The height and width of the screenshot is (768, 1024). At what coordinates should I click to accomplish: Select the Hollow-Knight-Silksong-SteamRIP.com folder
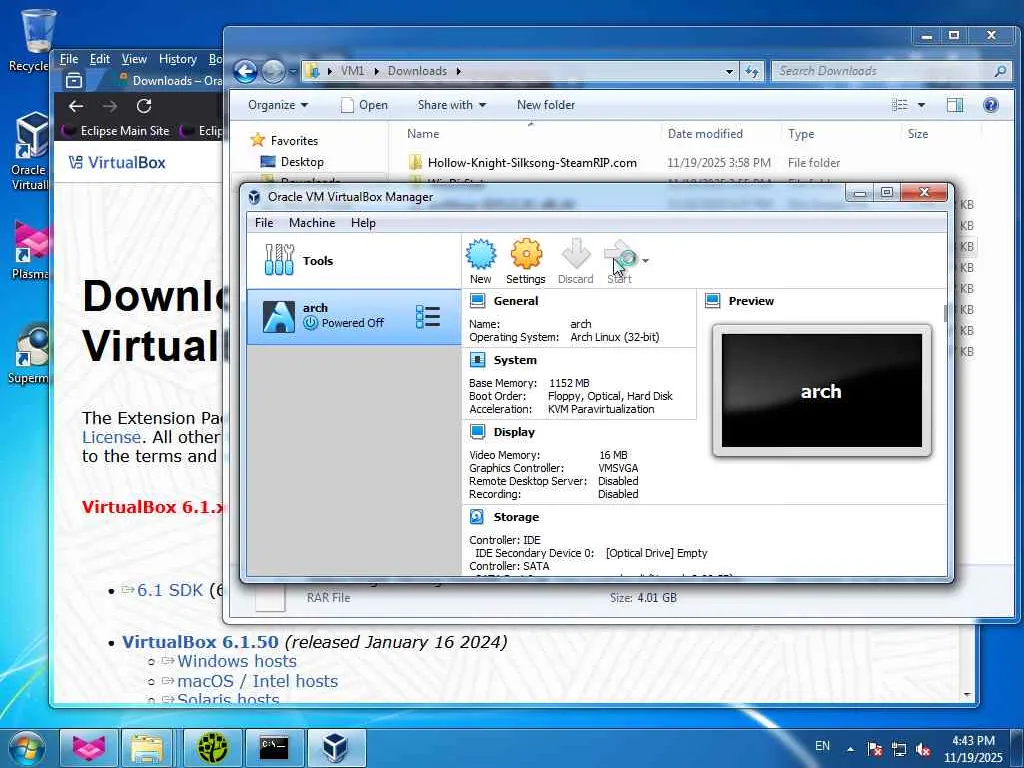(532, 163)
